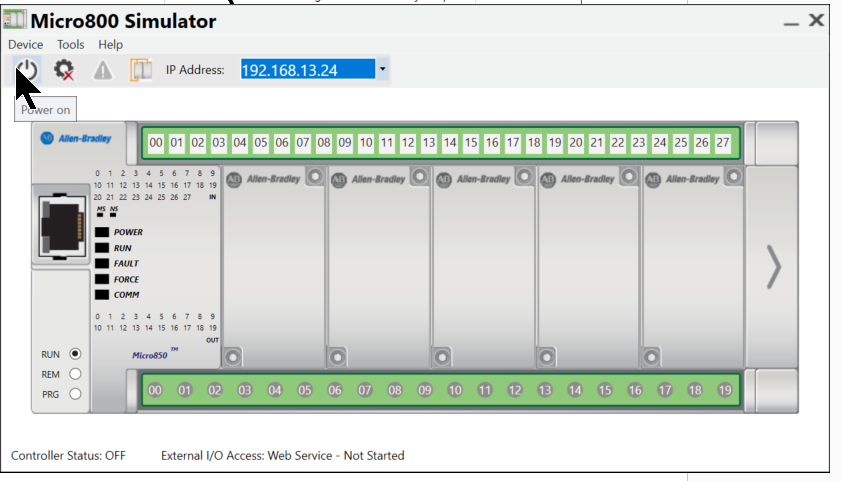Screen dimensions: 841x481
Task: Click the fourth expansion module slot
Action: 588,267
